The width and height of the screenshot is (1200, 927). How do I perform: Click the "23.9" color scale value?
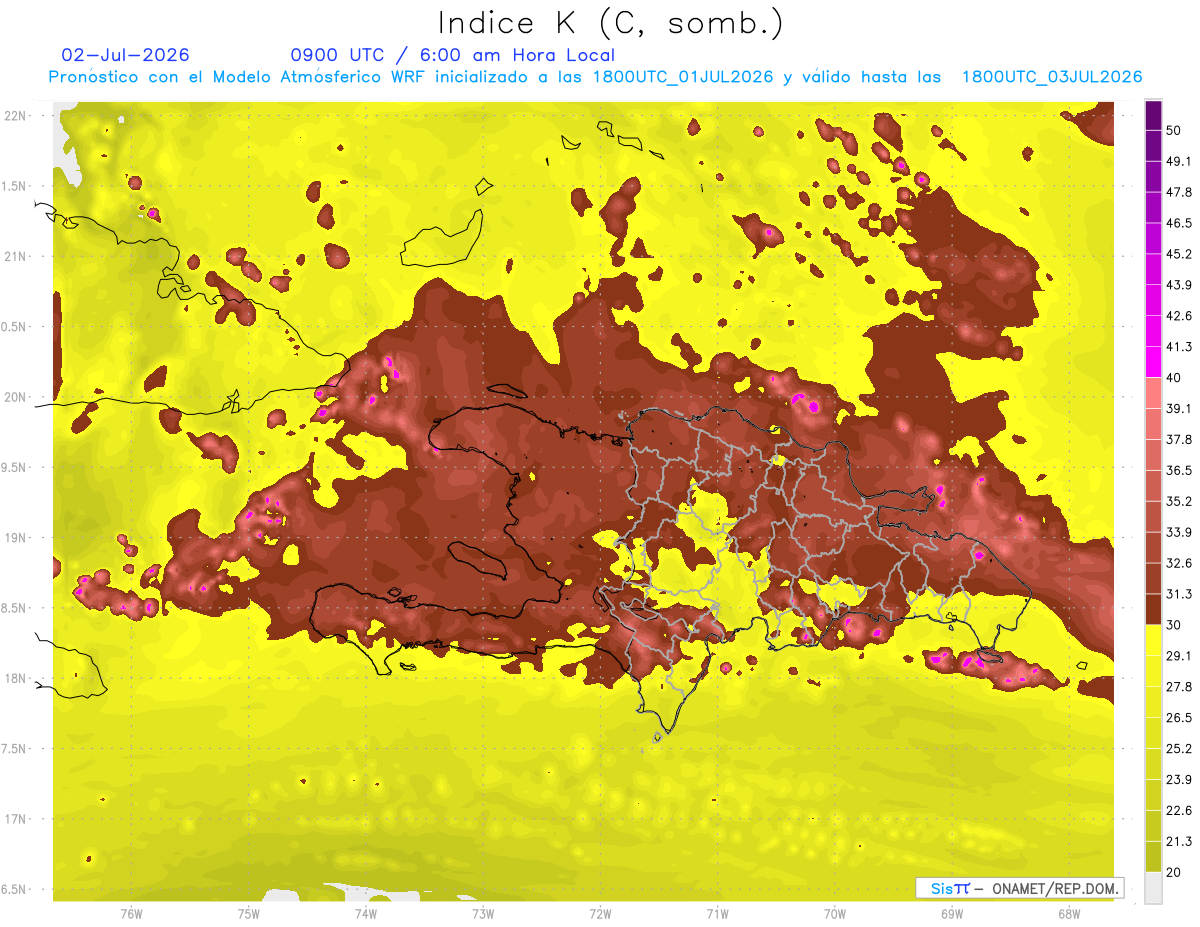point(1179,780)
